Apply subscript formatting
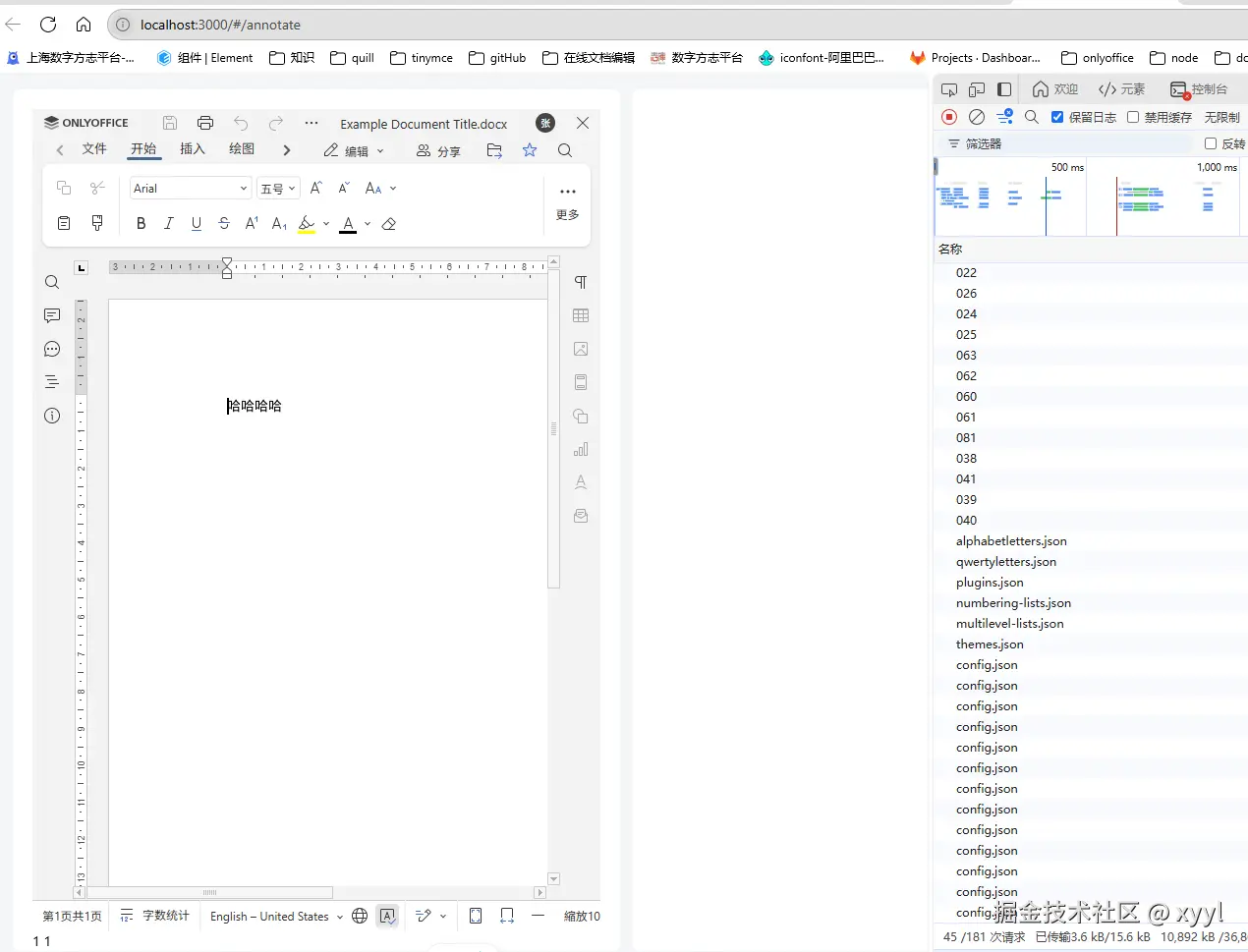1248x952 pixels. click(x=279, y=223)
